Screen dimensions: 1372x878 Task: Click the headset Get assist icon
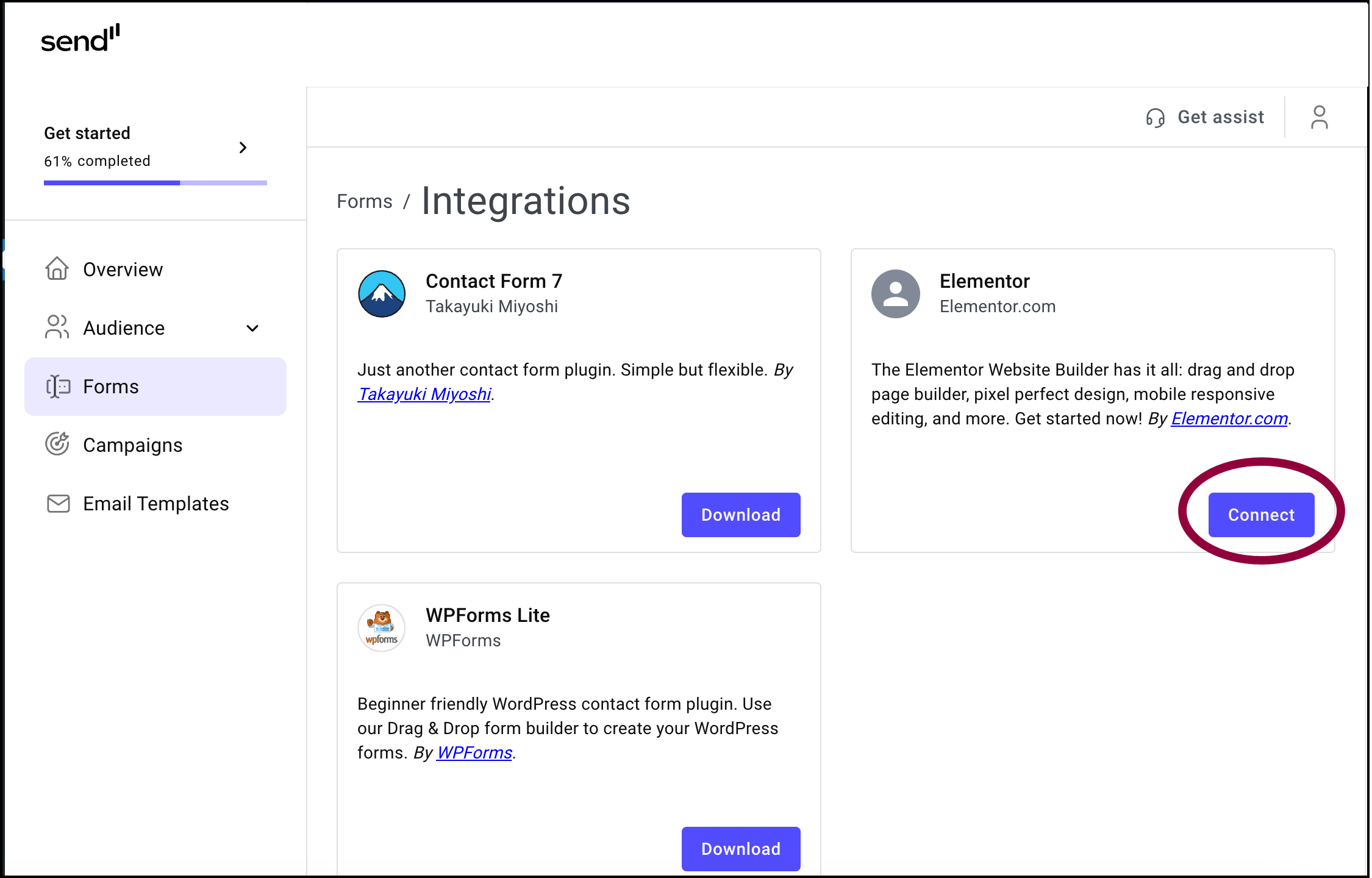[1155, 117]
